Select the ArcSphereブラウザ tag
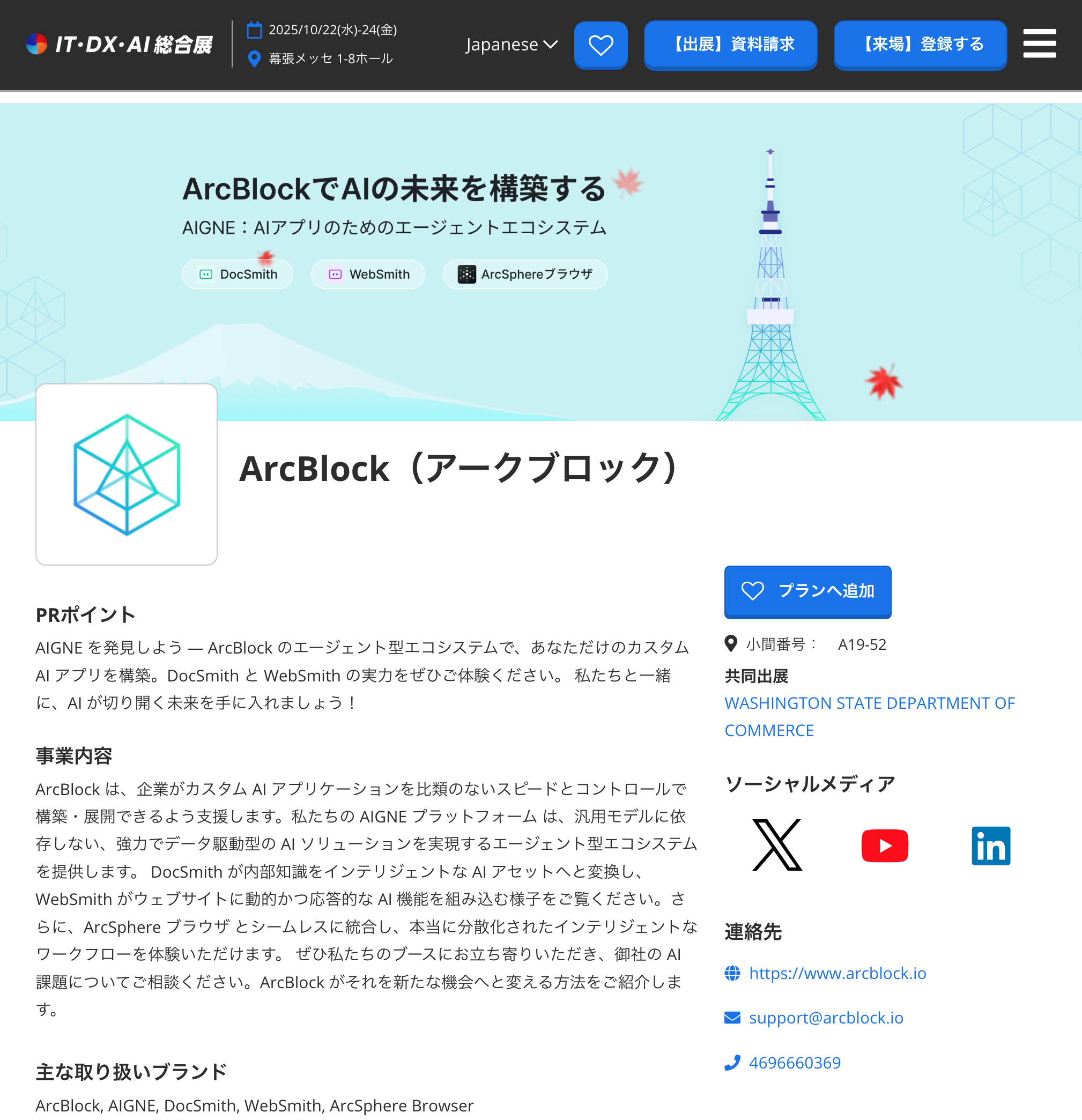Screen dimensions: 1082x1120 coord(525,275)
